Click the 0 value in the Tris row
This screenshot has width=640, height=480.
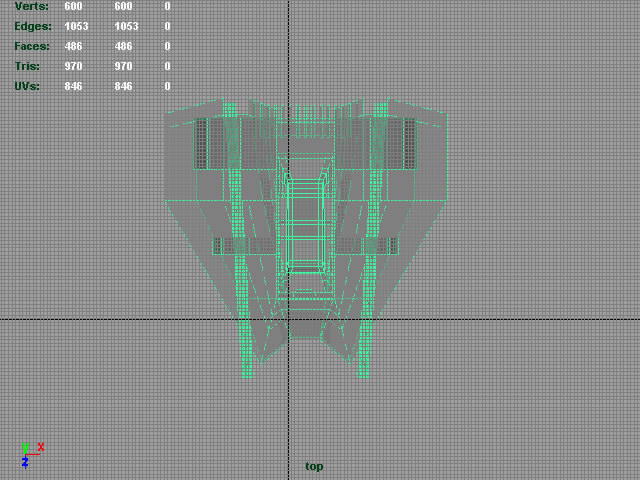(167, 66)
